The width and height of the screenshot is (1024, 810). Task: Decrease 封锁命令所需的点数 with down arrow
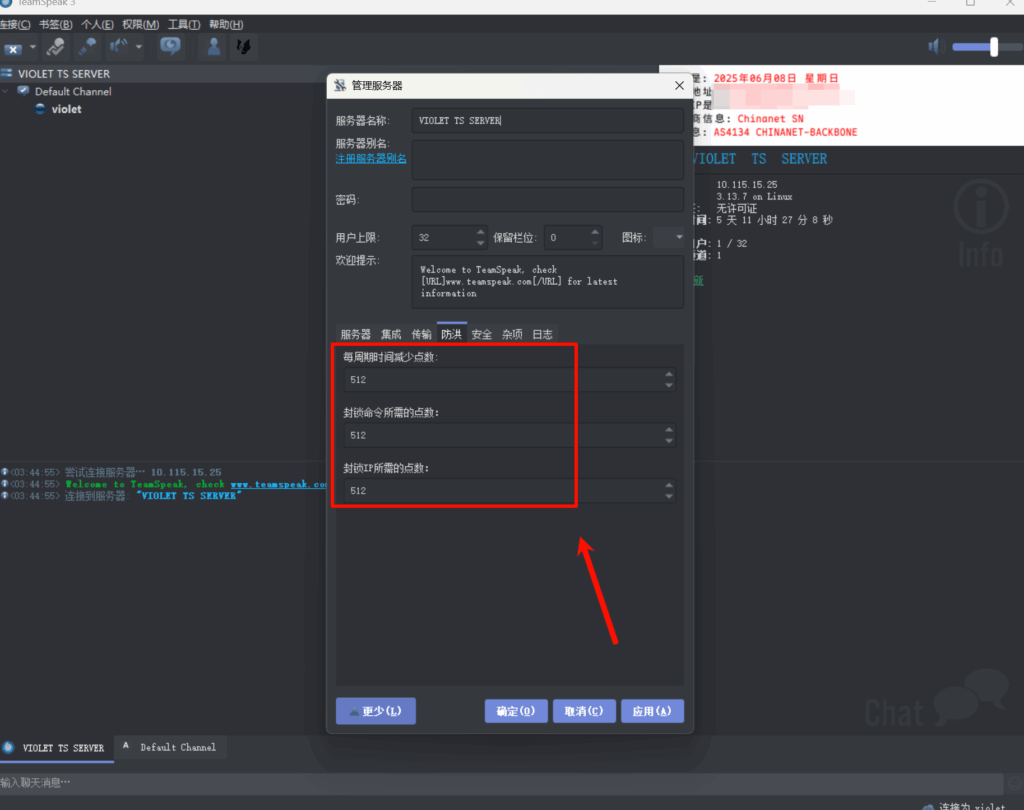tap(669, 441)
